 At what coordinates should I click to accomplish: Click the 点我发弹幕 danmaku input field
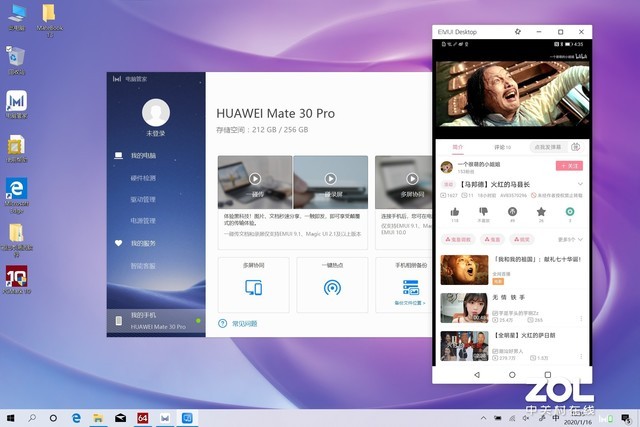(x=548, y=147)
